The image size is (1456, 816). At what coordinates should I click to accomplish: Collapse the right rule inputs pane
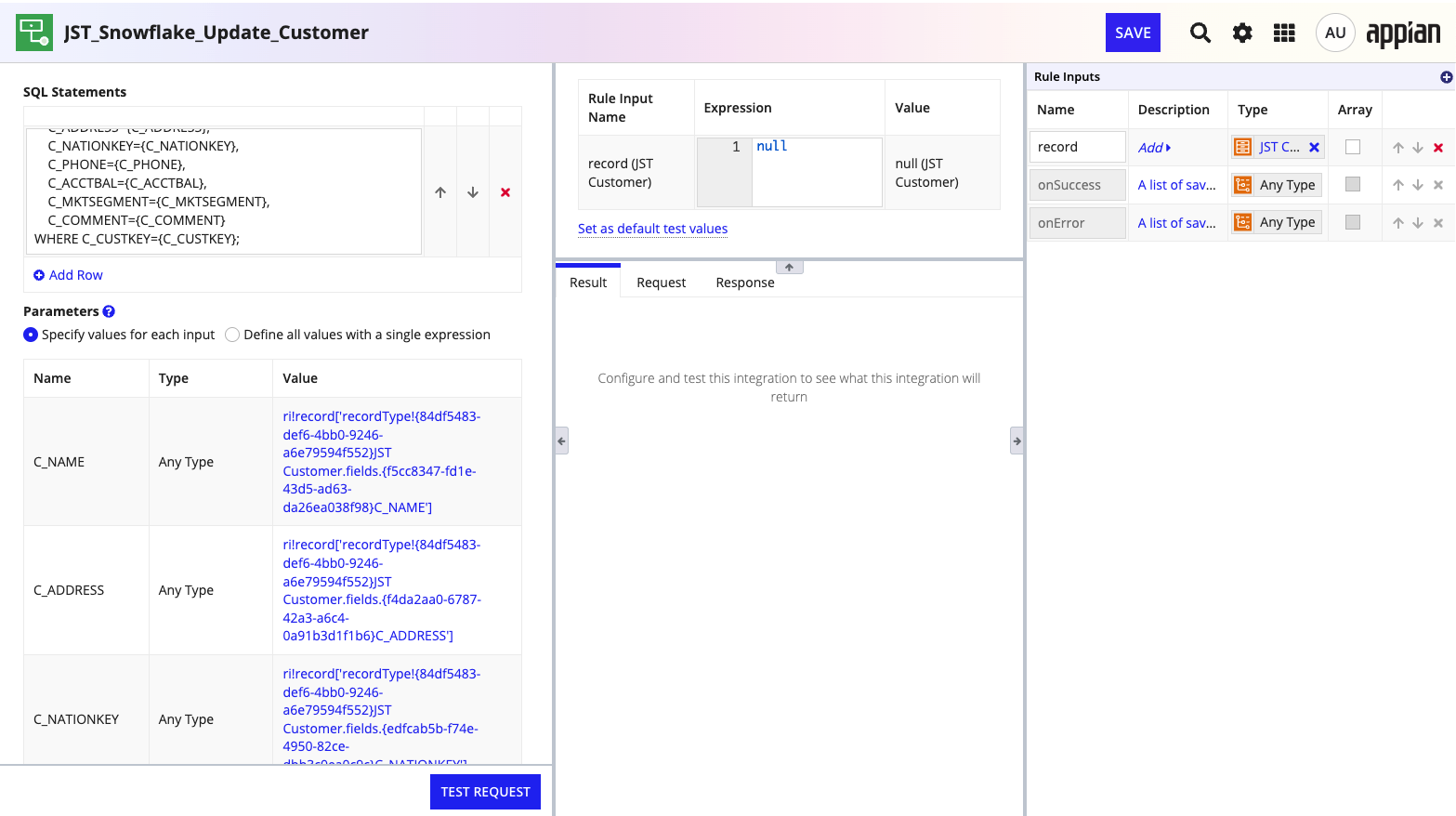(1017, 441)
